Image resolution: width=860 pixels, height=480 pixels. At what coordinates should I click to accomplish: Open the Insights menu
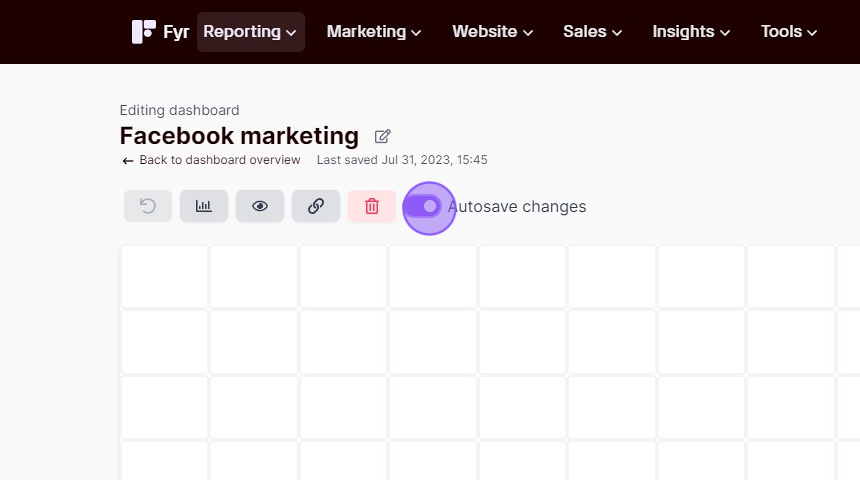coord(691,32)
